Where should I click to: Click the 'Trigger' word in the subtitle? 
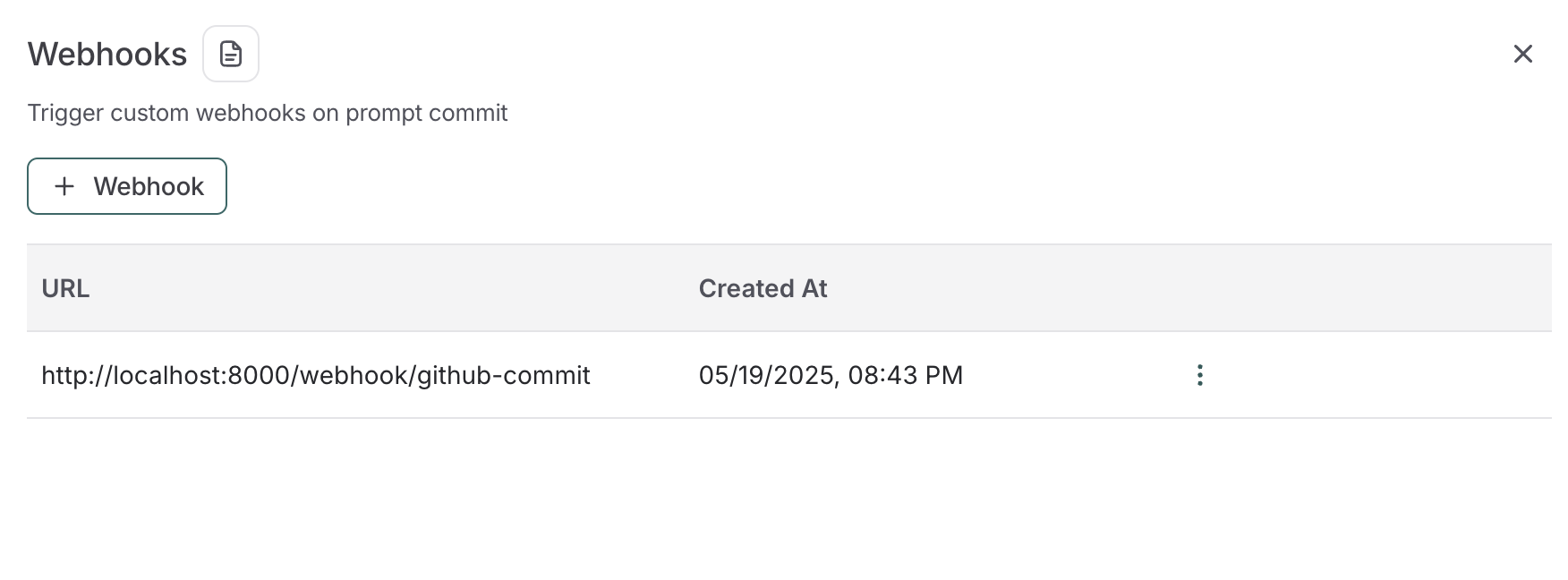click(64, 113)
